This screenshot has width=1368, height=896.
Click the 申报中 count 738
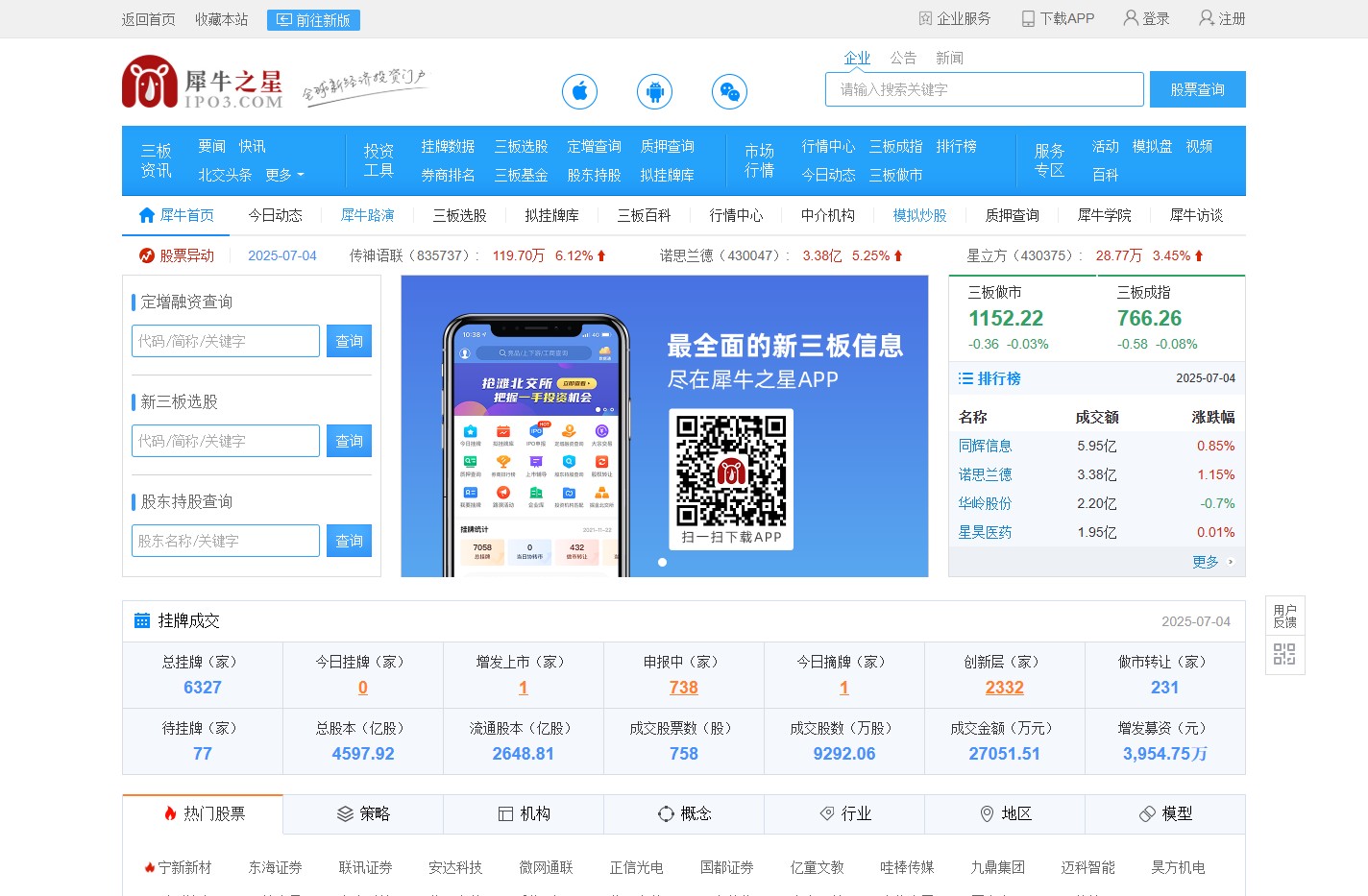click(684, 688)
